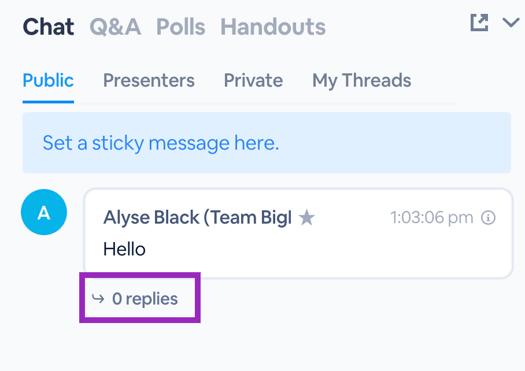Open message info icon beside timestamp
The width and height of the screenshot is (525, 371).
click(x=488, y=218)
